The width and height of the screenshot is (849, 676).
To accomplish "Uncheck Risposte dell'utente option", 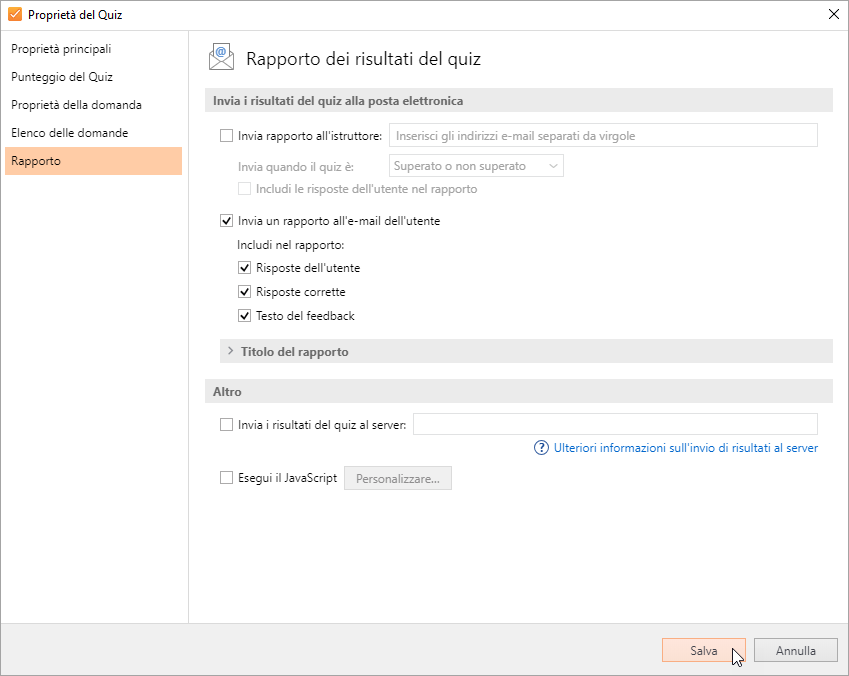I will pyautogui.click(x=245, y=268).
